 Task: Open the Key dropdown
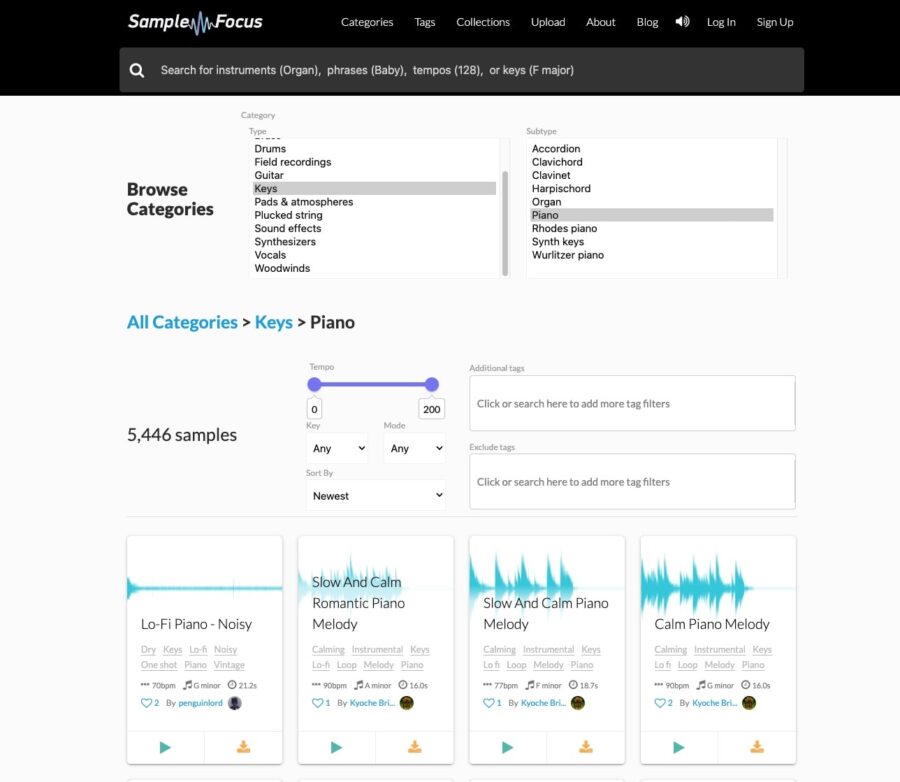click(x=336, y=448)
